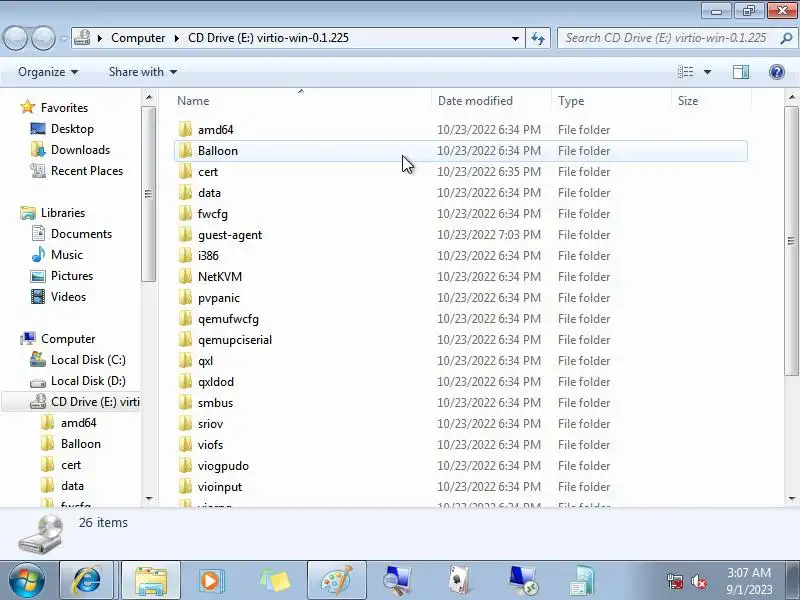
Task: Select the pvpanic folder row
Action: pos(461,297)
